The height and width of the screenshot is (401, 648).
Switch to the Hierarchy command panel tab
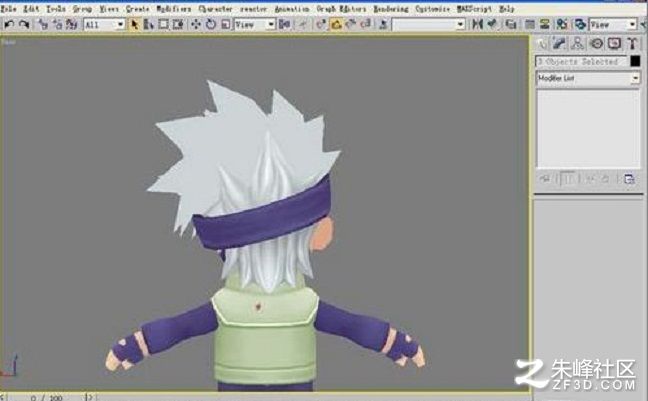[577, 43]
